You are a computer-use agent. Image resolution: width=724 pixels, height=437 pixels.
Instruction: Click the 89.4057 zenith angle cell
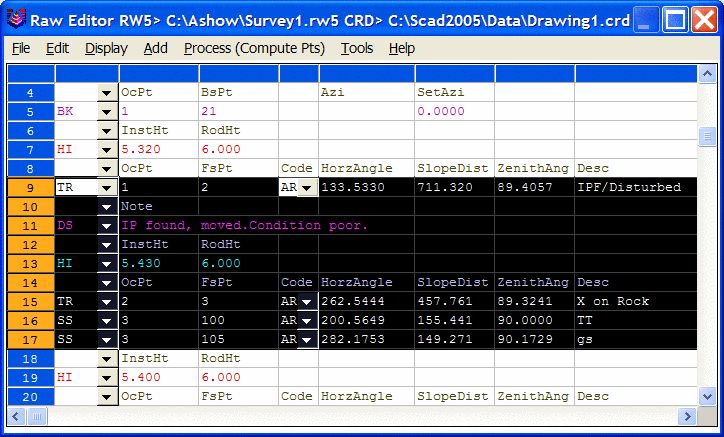click(534, 188)
